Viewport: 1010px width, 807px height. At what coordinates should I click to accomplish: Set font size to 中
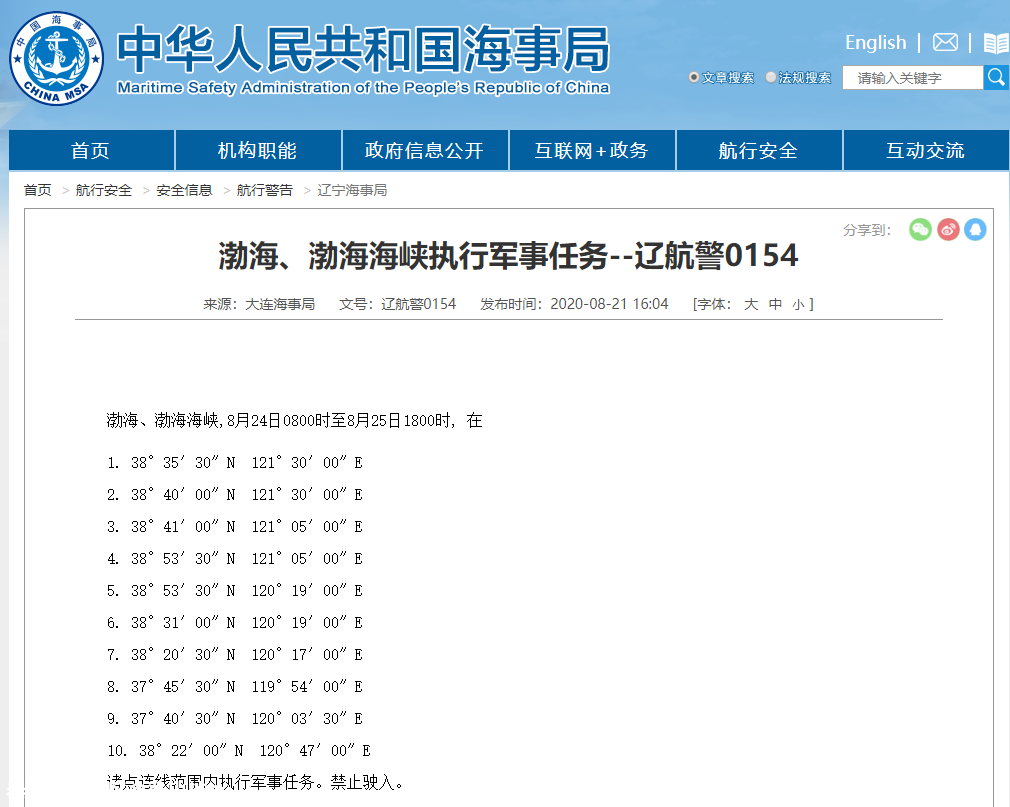tap(775, 304)
